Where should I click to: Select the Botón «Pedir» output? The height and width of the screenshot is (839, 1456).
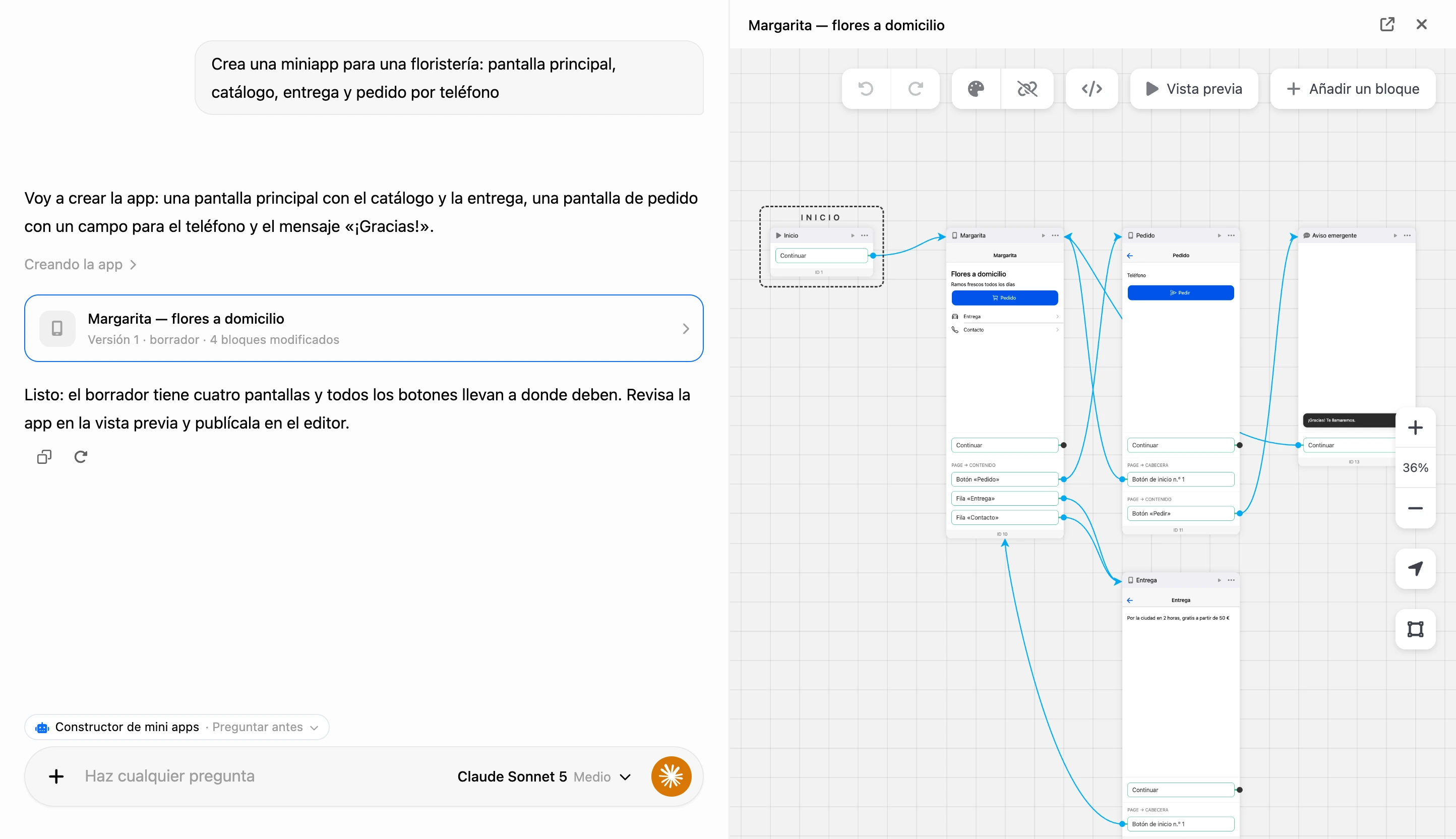coord(1181,513)
